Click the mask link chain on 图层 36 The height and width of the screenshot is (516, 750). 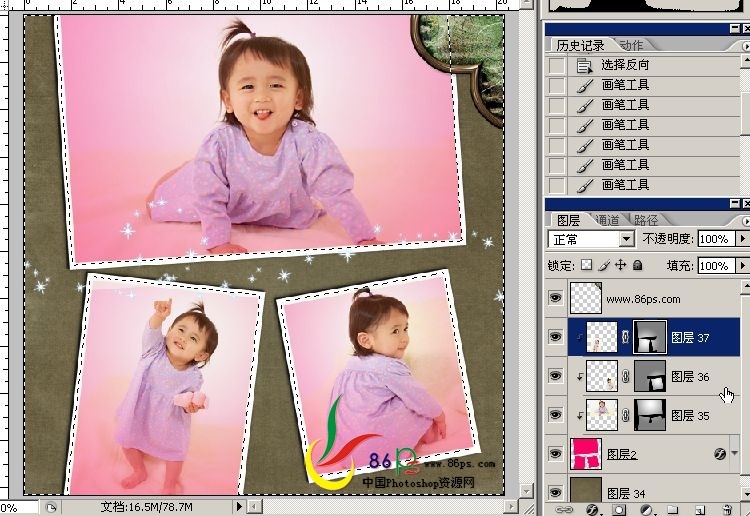coord(625,376)
